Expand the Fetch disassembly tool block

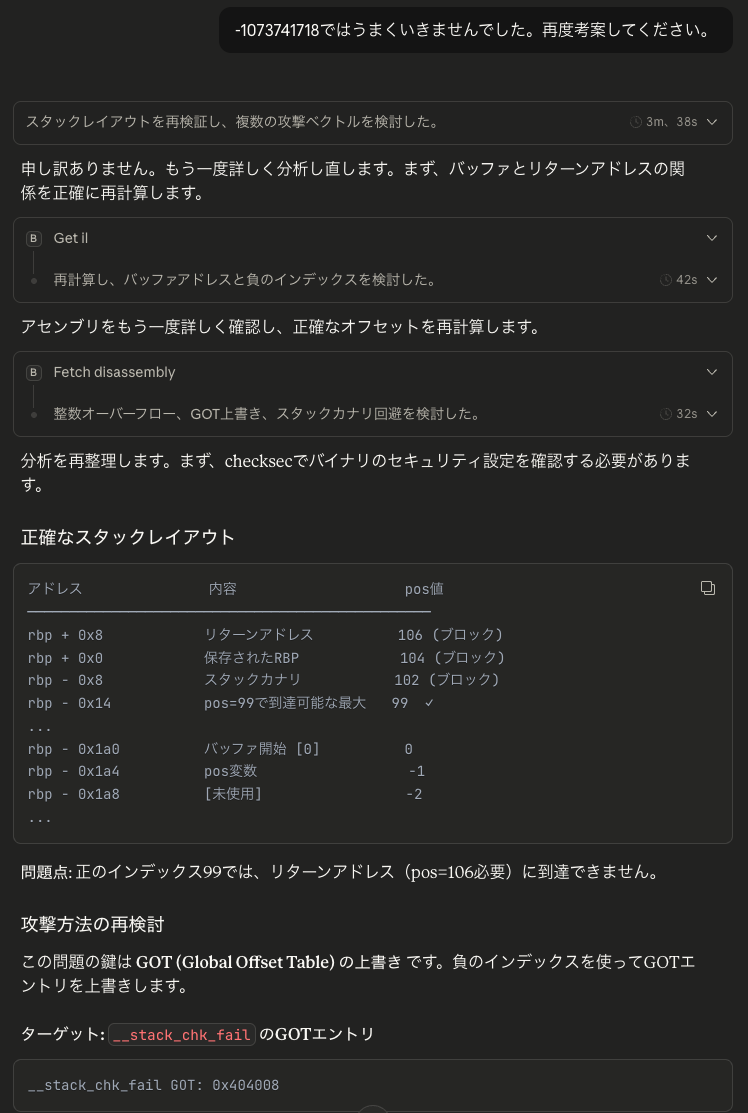pos(711,372)
